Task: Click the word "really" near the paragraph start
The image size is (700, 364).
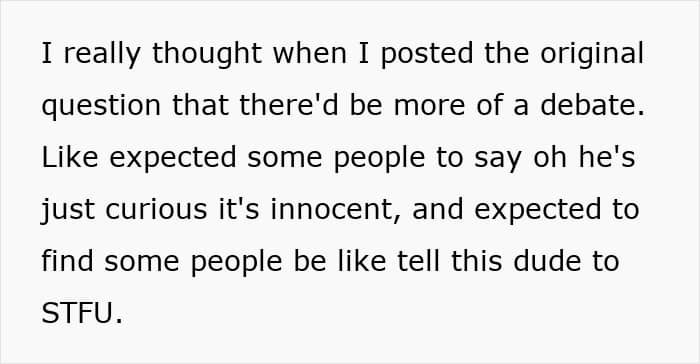Action: [102, 54]
